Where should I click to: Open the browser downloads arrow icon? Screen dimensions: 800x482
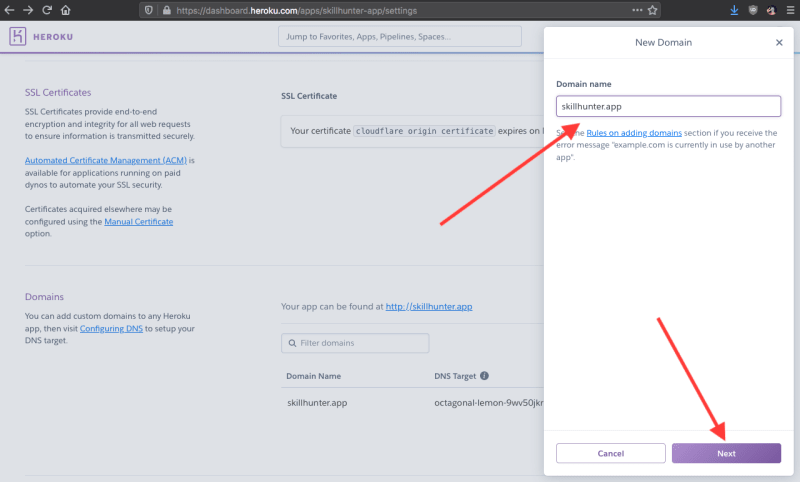click(734, 10)
